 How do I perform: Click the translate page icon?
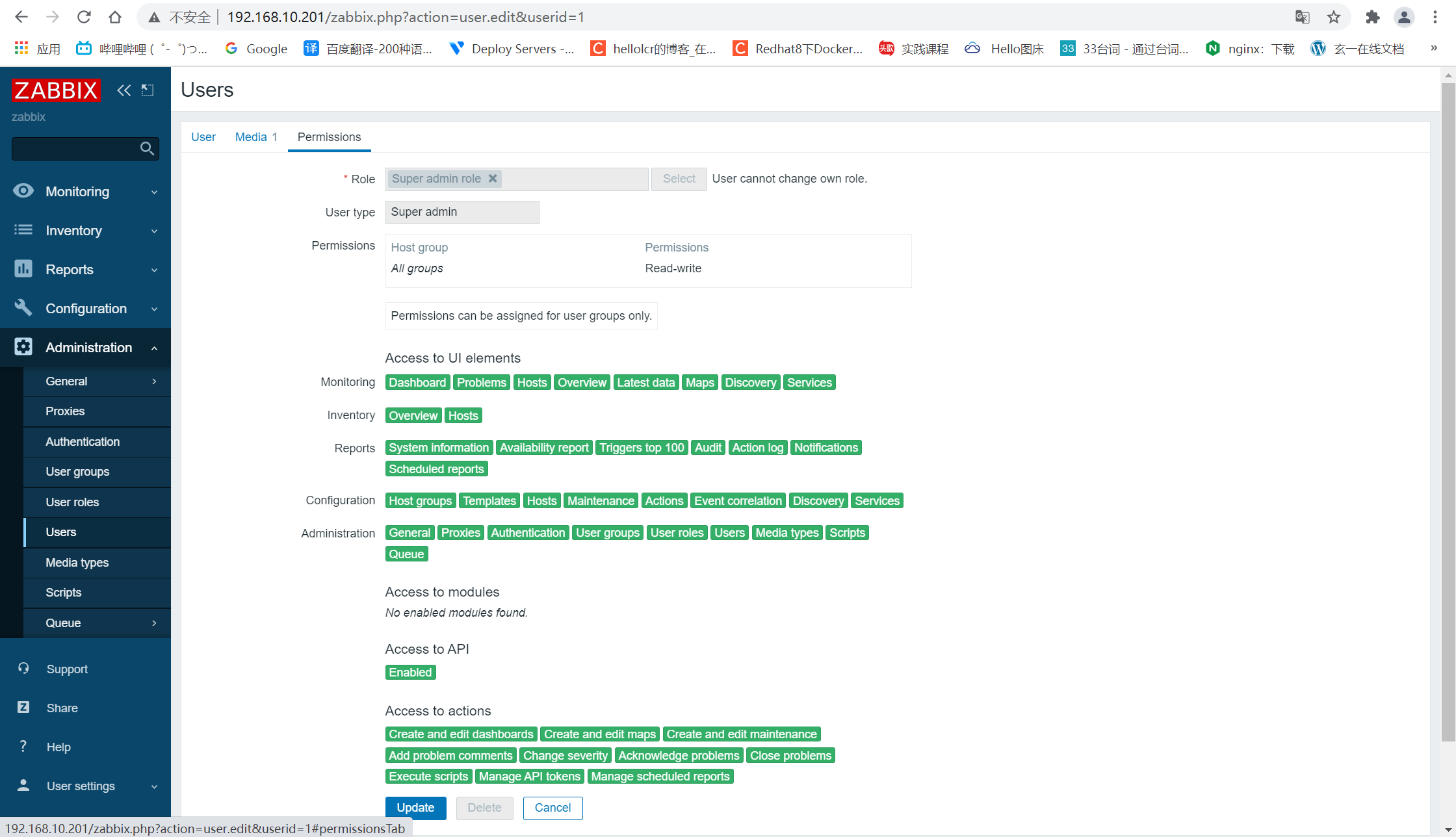coord(1302,17)
